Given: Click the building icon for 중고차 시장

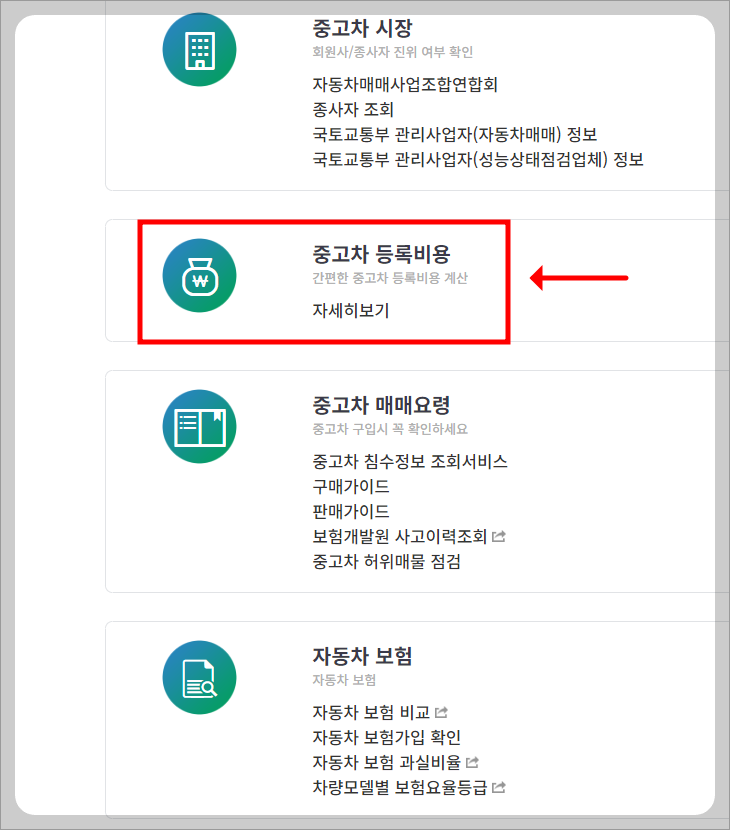Looking at the screenshot, I should pyautogui.click(x=200, y=50).
